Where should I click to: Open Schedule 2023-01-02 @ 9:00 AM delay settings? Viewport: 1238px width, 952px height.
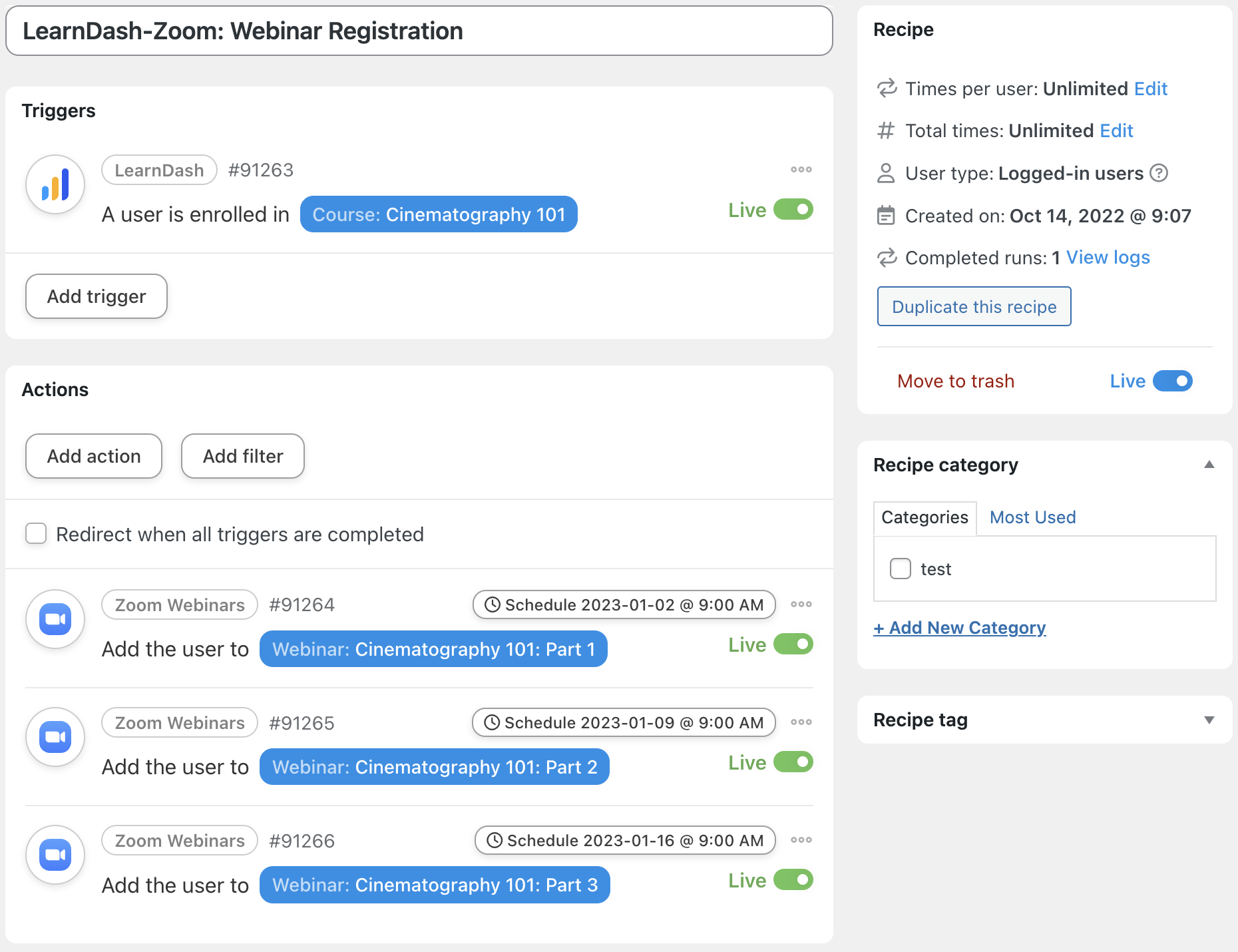(624, 604)
